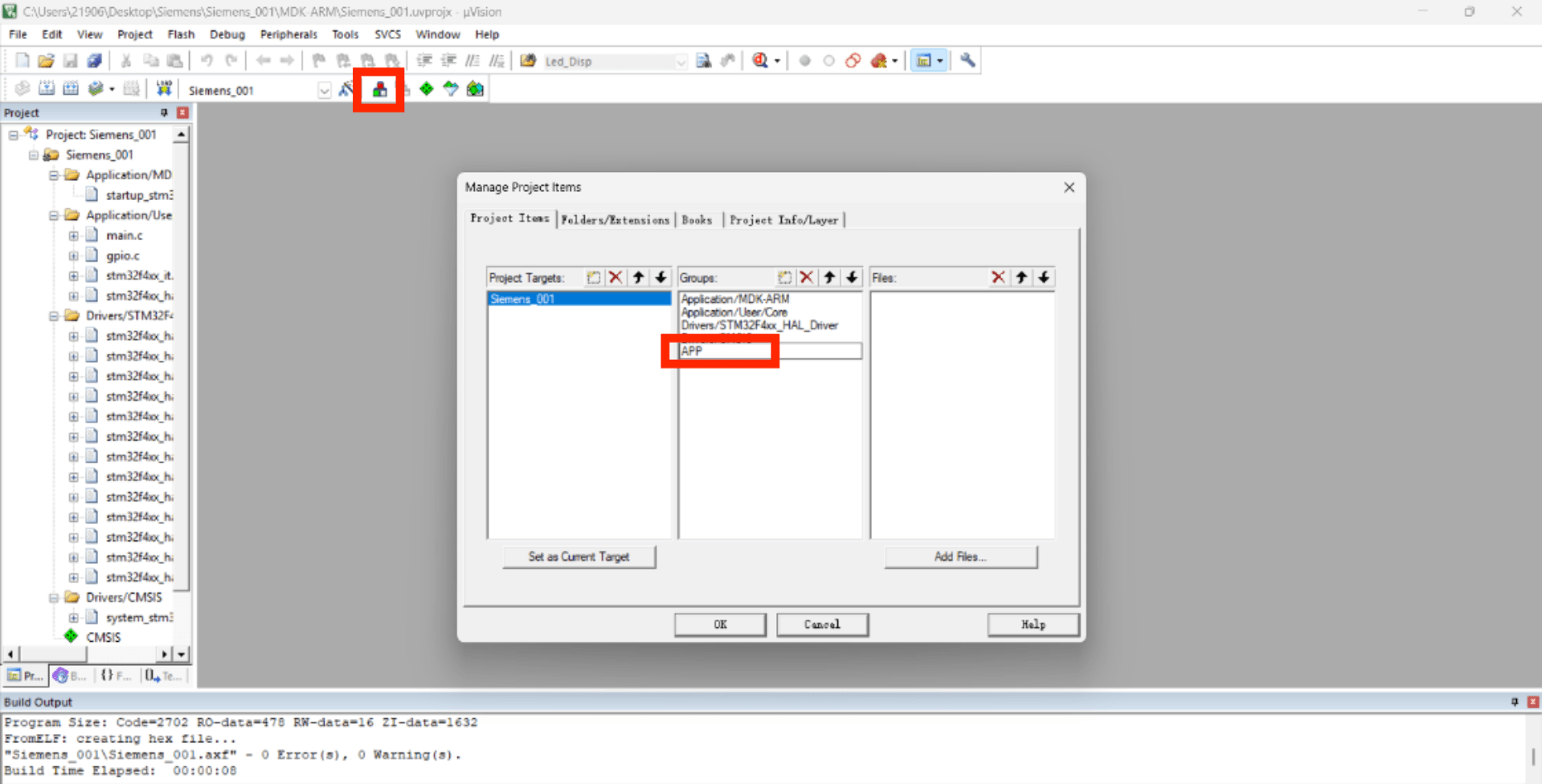Collapse the Drivers/CMSIS folder in the project tree
The width and height of the screenshot is (1542, 784).
[x=54, y=598]
